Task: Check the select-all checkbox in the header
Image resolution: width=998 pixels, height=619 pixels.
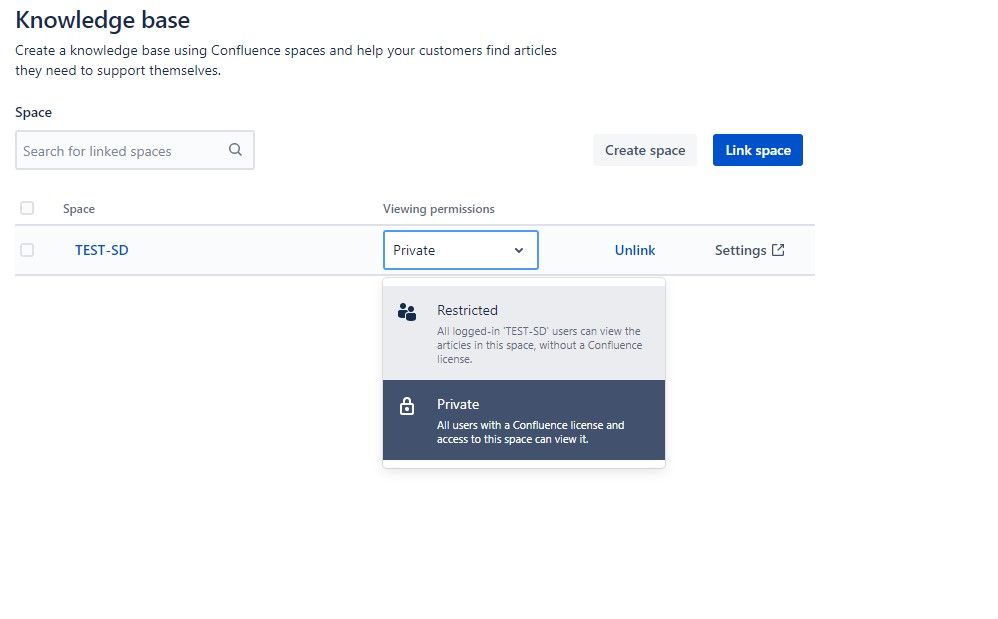Action: (x=27, y=207)
